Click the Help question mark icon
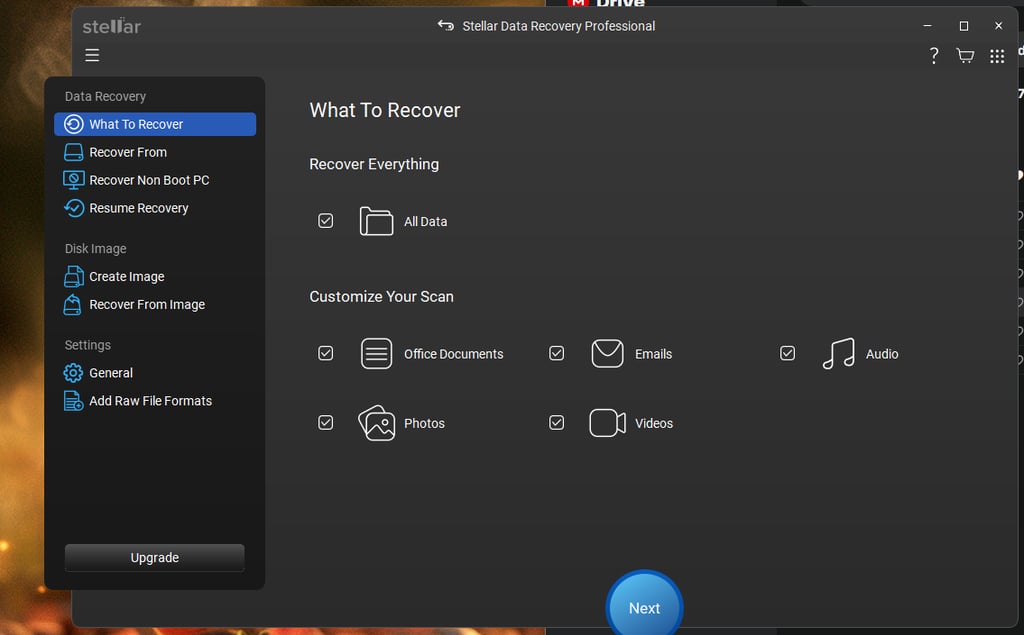 tap(934, 56)
